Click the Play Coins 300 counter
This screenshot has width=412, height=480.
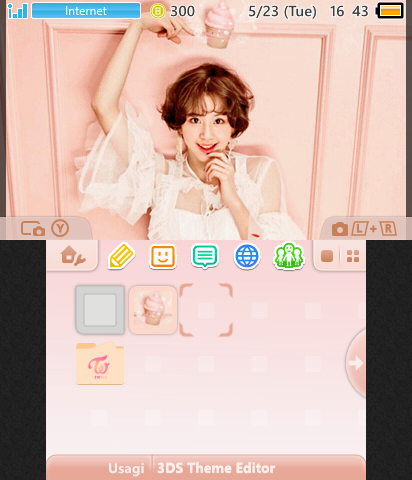tap(172, 11)
